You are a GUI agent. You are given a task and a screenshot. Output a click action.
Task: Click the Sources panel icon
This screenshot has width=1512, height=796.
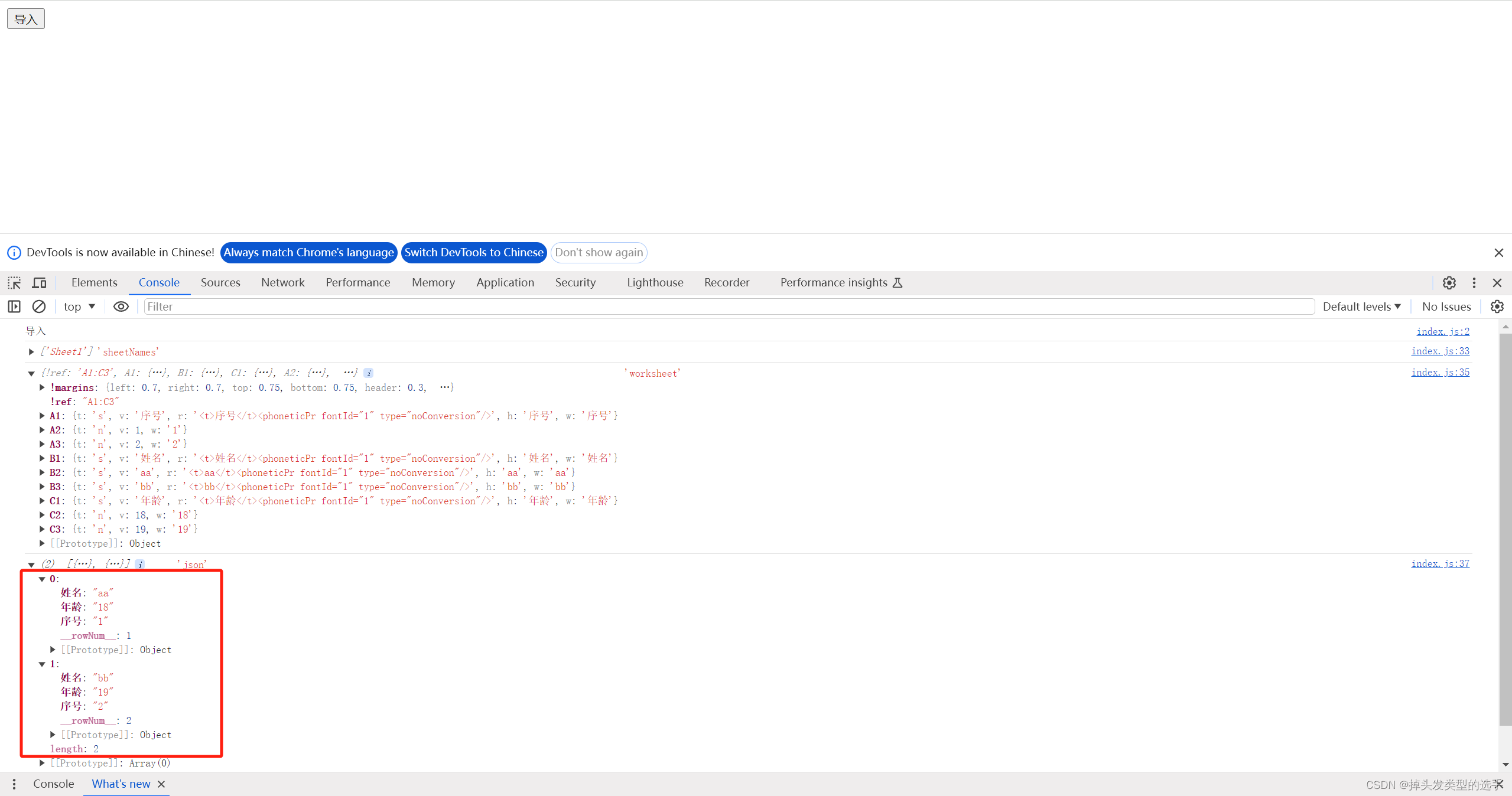(220, 282)
